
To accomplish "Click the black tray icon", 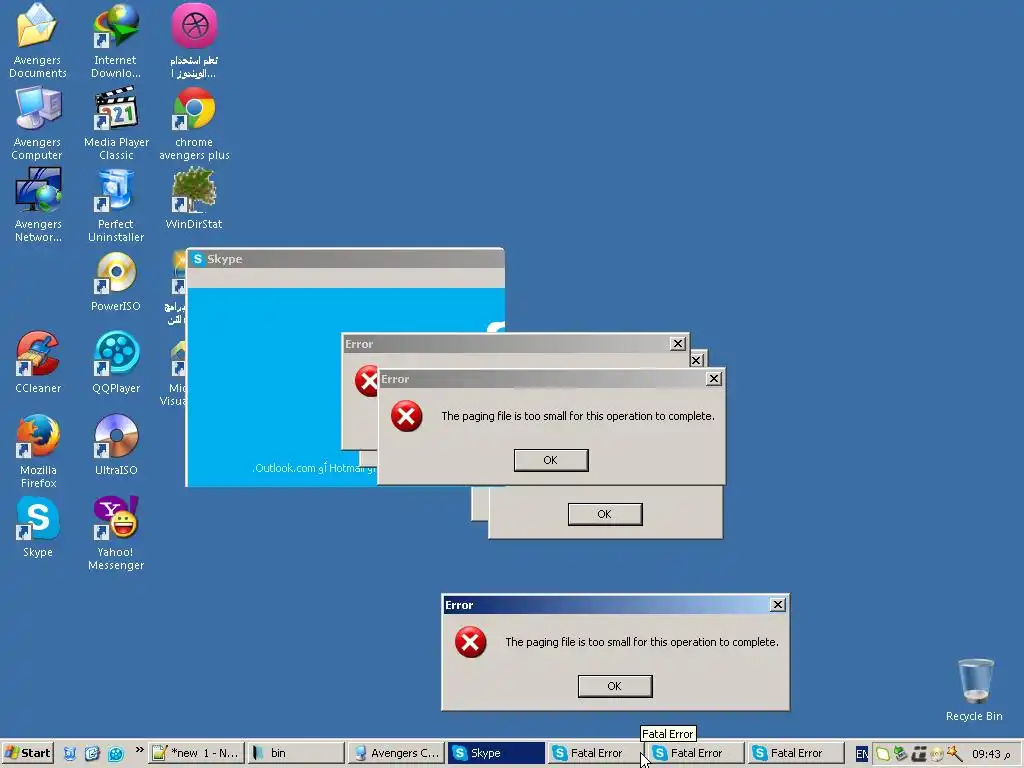I will 919,754.
